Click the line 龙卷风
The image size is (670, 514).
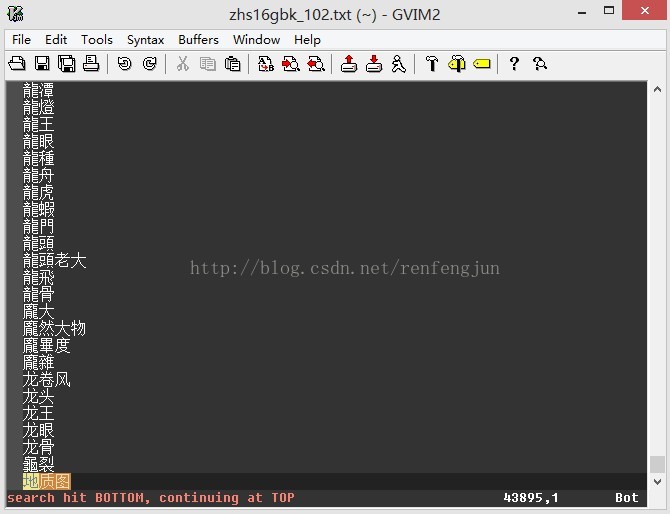[x=47, y=379]
